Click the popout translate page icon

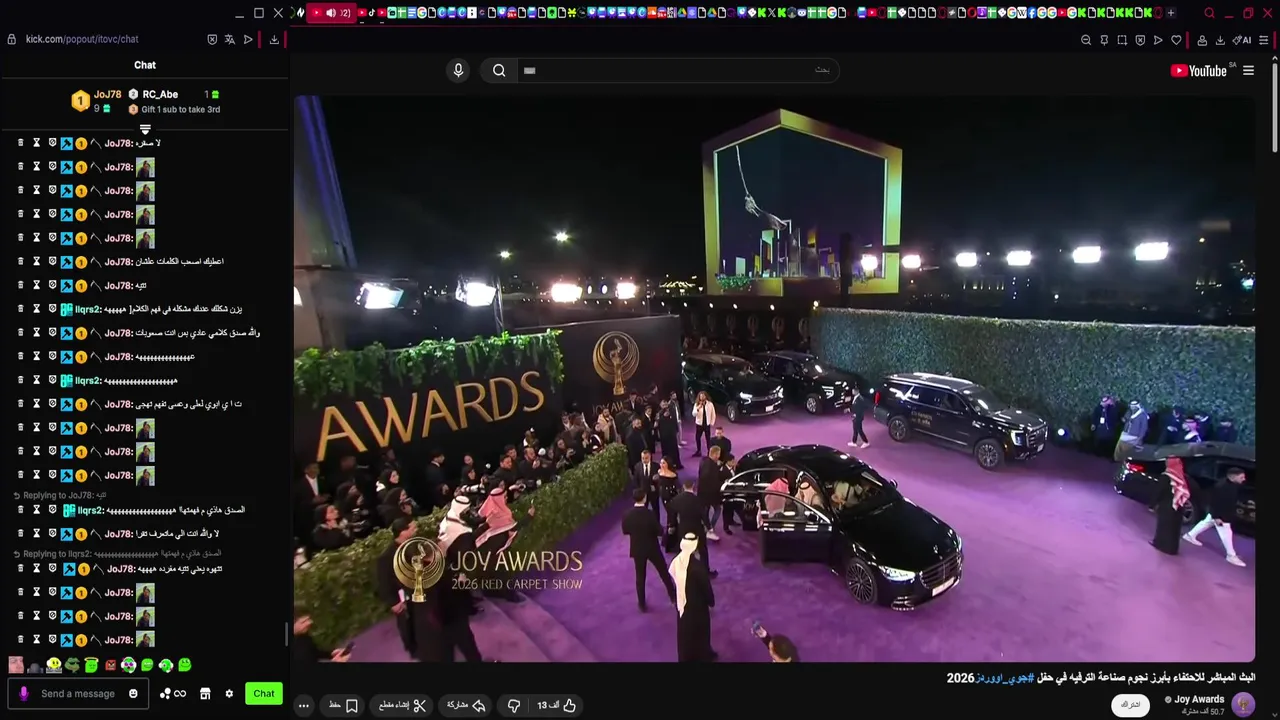230,39
